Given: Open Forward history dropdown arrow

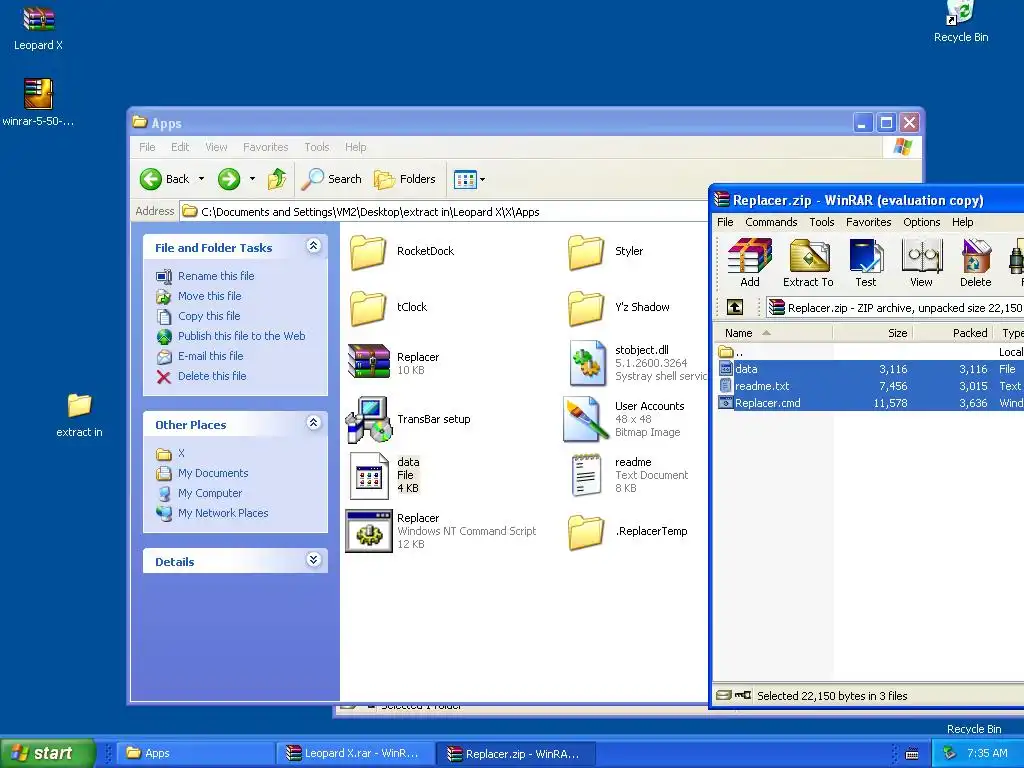Looking at the screenshot, I should click(x=252, y=179).
